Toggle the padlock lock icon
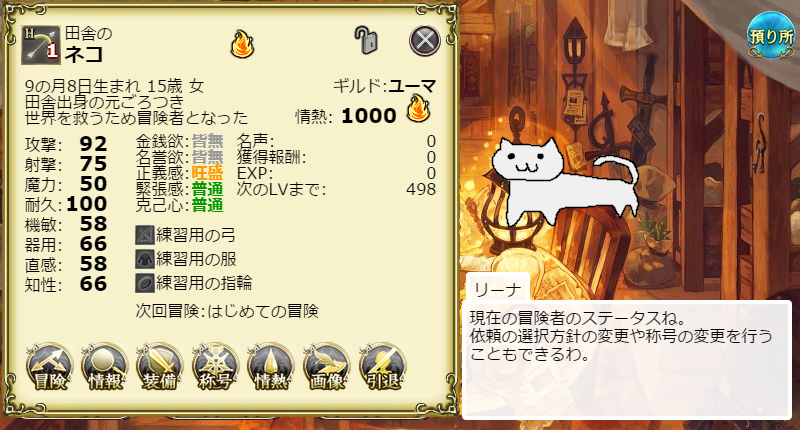This screenshot has width=800, height=430. click(366, 41)
